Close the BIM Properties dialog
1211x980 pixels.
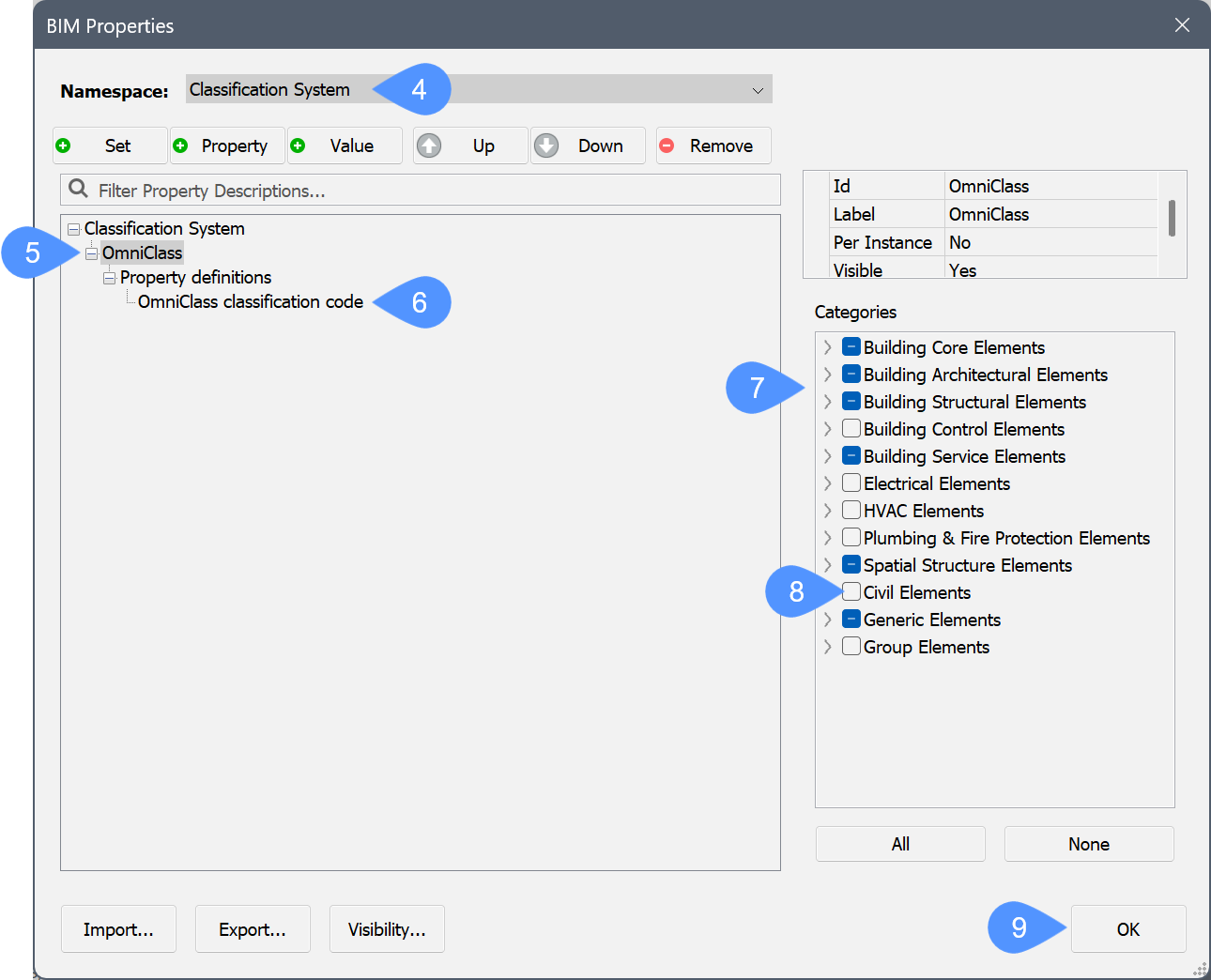(1182, 25)
